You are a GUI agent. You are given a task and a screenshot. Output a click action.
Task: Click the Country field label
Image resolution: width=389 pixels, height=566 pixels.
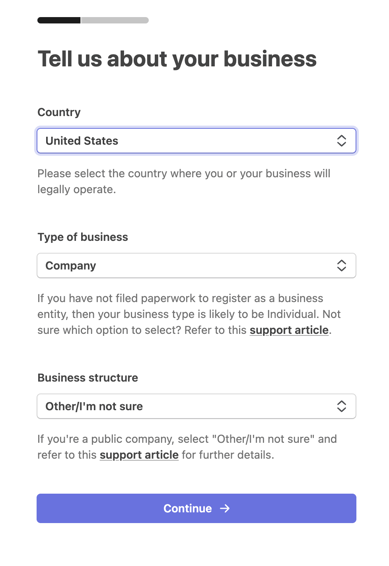[x=59, y=112]
